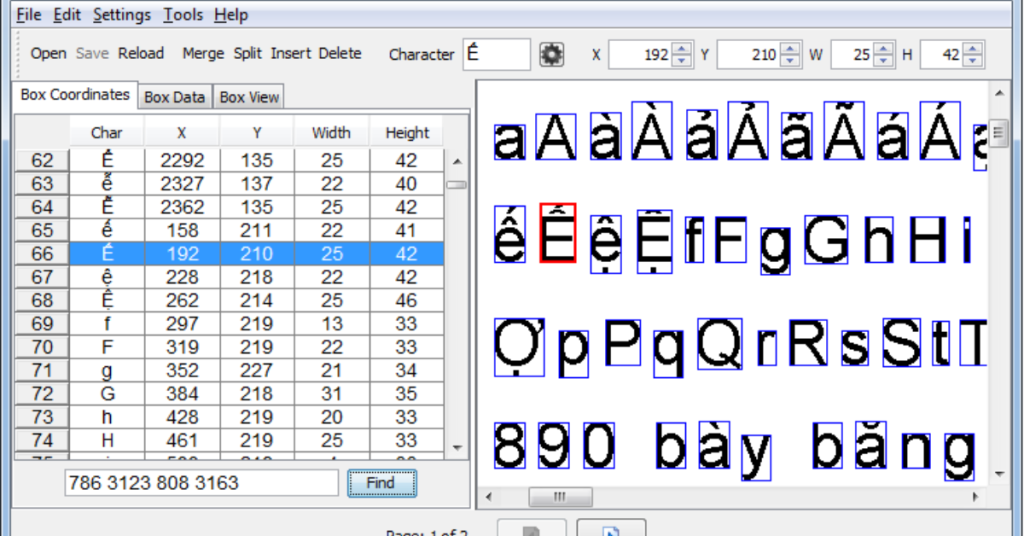
Task: Increase the W width spinner value
Action: pyautogui.click(x=883, y=48)
